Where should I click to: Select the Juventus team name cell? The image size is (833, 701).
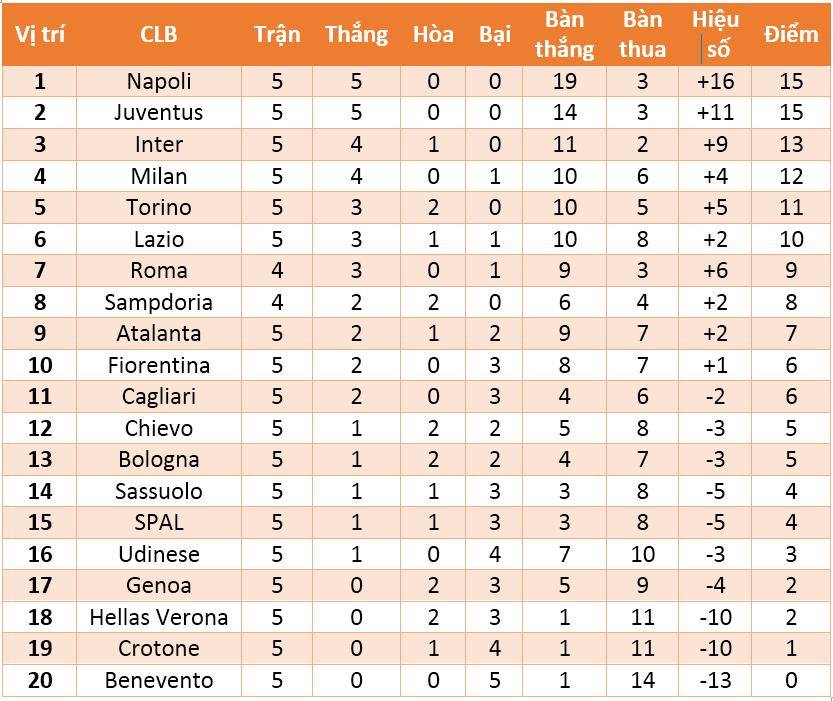(x=159, y=113)
